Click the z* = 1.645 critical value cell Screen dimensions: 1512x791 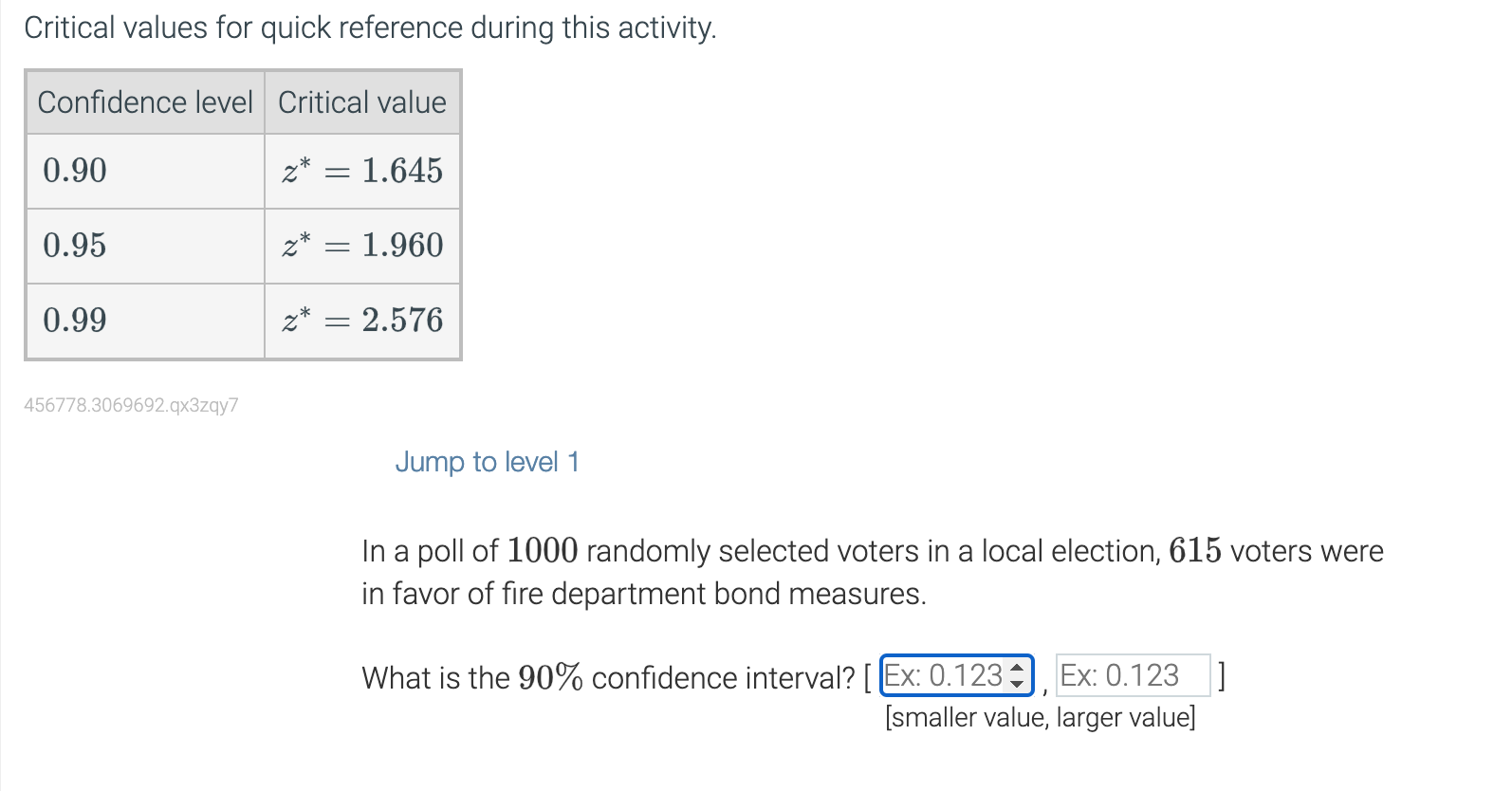click(x=362, y=171)
